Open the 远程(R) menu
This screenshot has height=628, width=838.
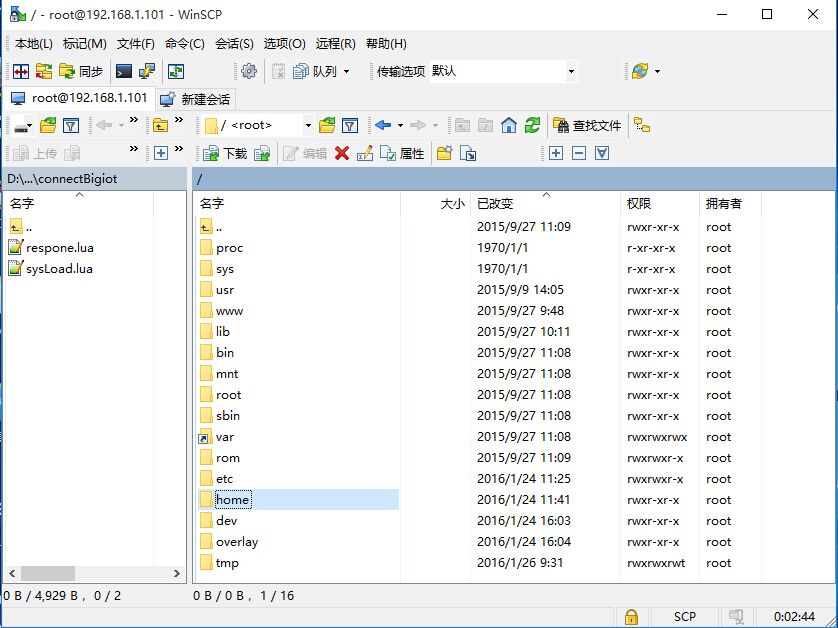pos(335,44)
